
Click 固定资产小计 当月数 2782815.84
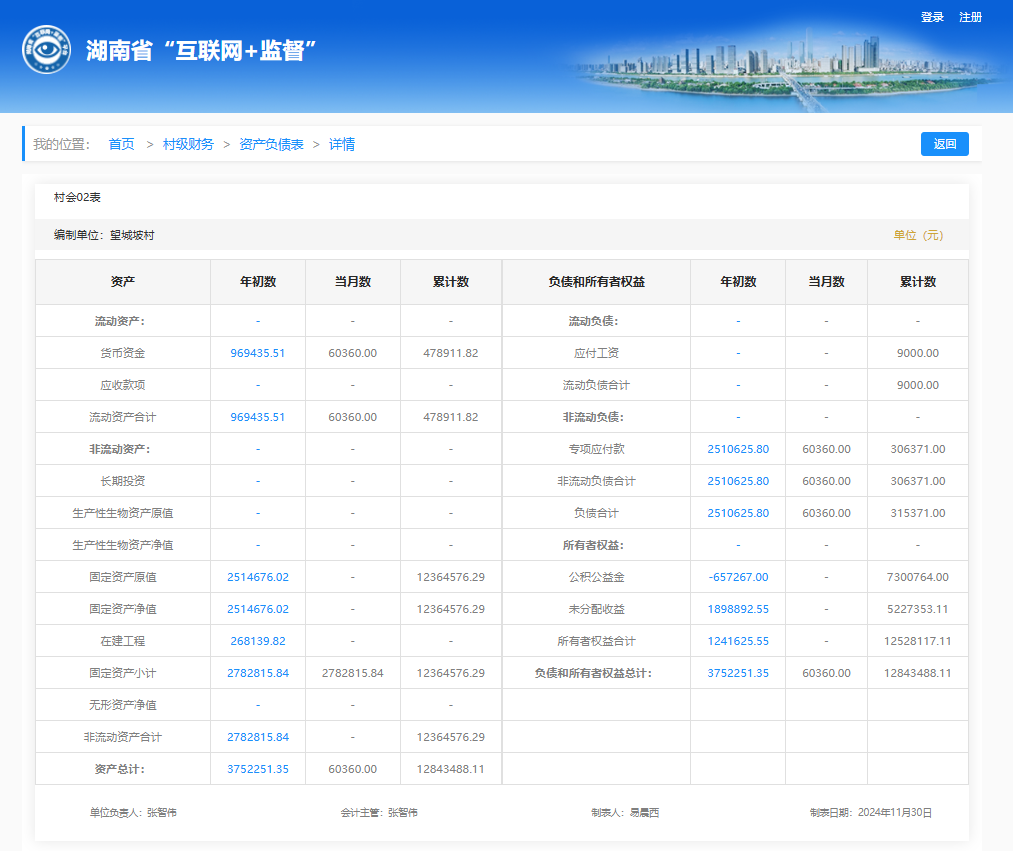[x=353, y=673]
